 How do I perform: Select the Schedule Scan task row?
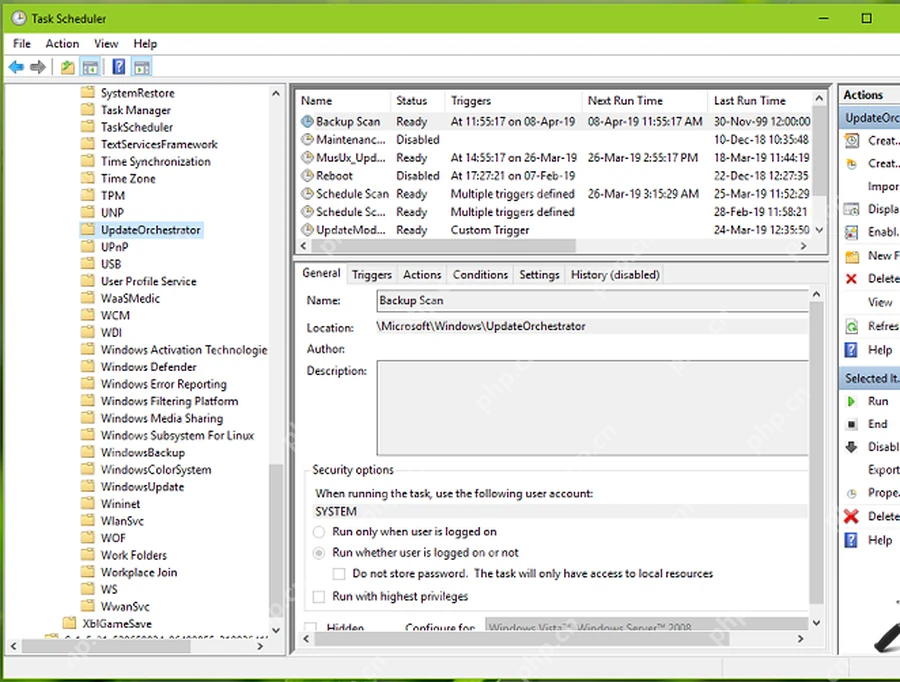(555, 193)
